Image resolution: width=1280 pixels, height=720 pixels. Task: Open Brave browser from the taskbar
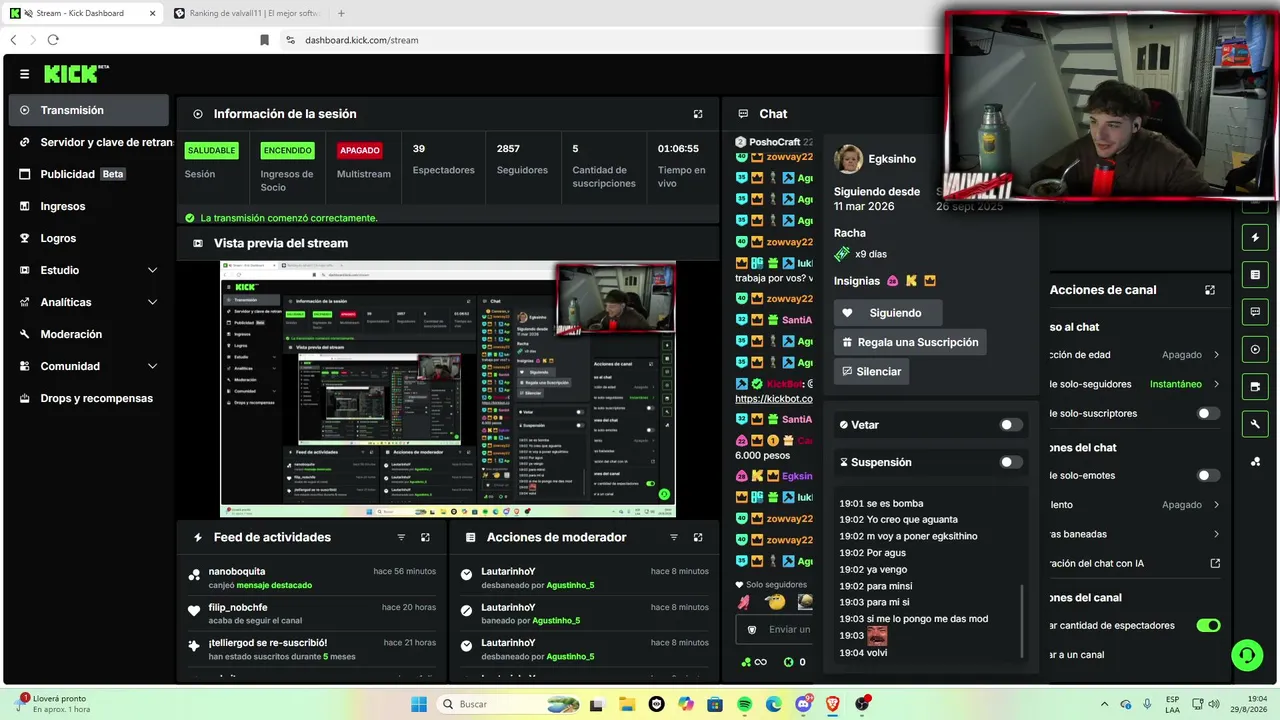pyautogui.click(x=833, y=704)
